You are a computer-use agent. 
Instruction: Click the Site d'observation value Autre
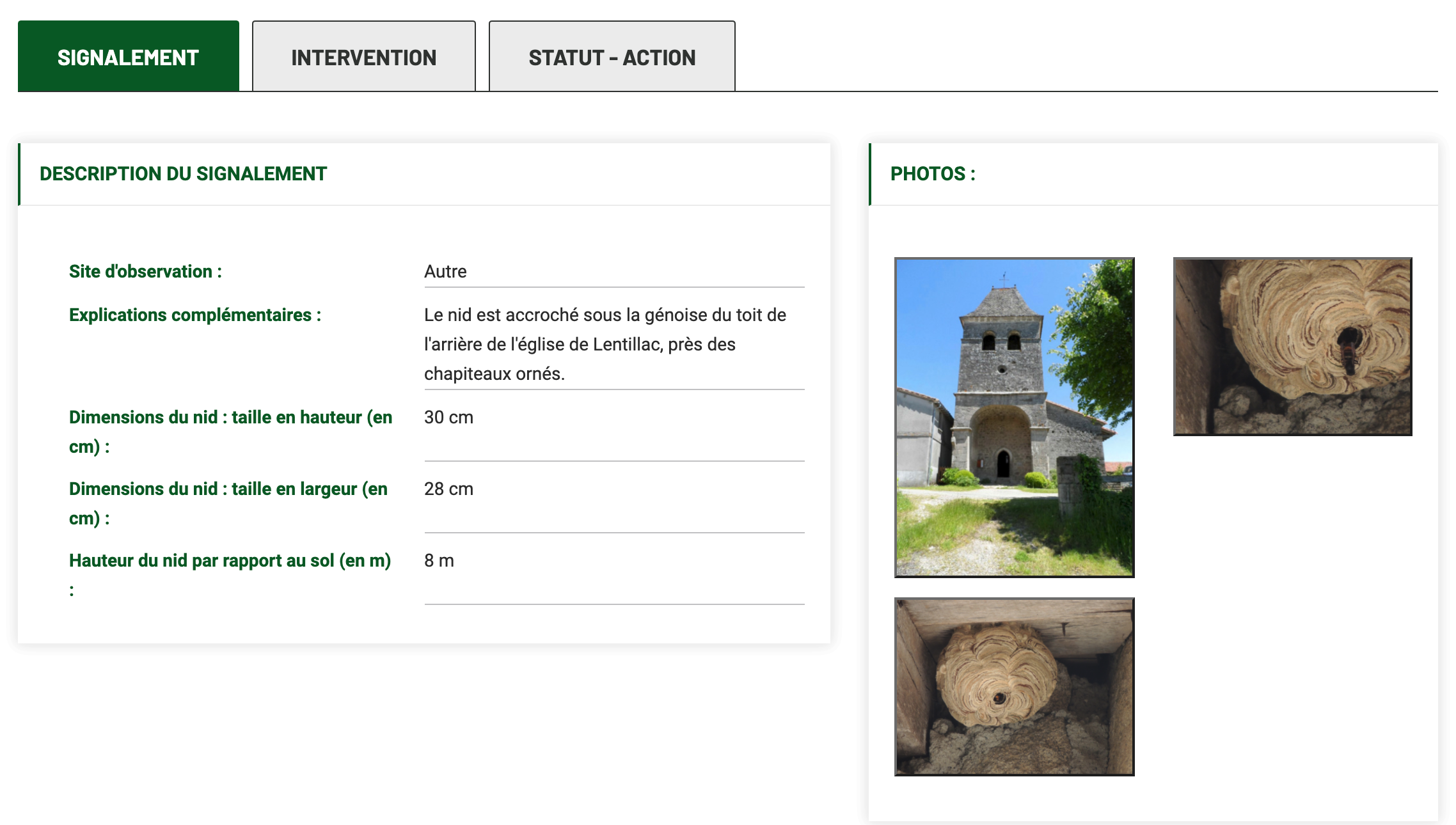[x=445, y=271]
